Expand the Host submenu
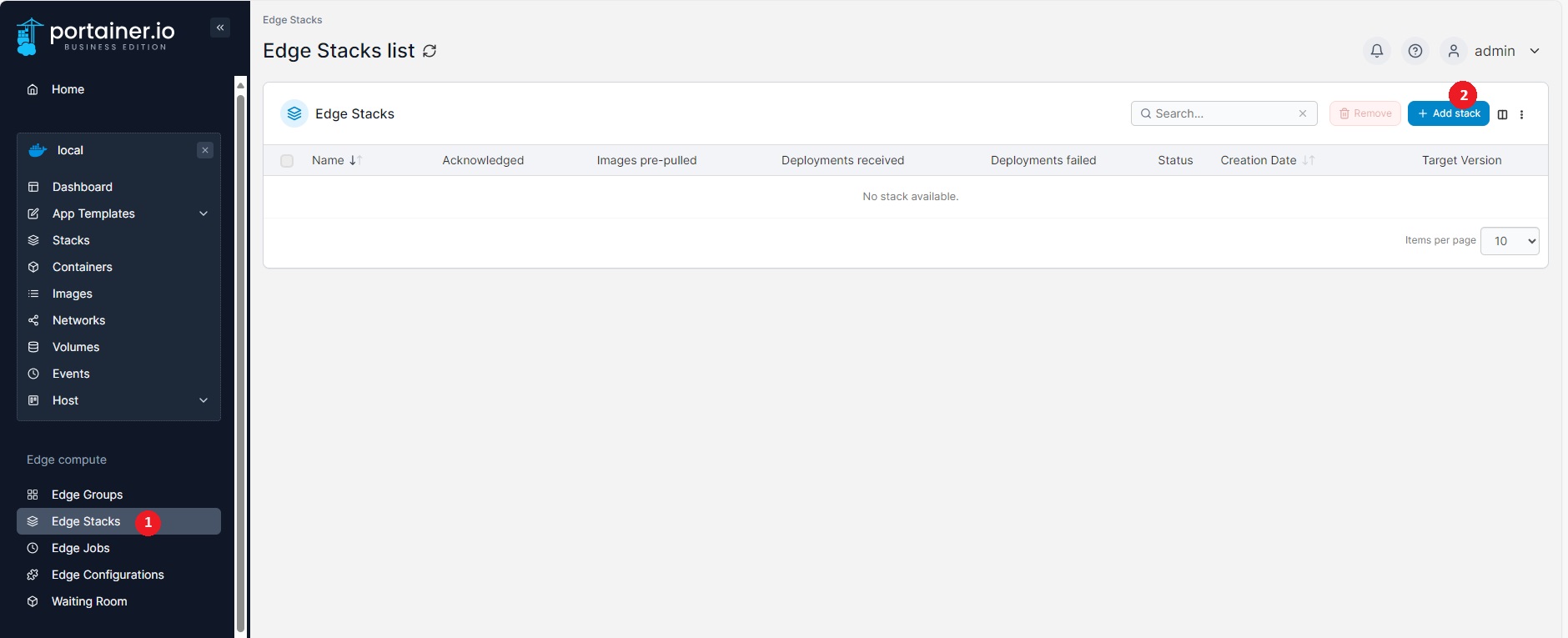Image resolution: width=1568 pixels, height=638 pixels. coord(204,400)
